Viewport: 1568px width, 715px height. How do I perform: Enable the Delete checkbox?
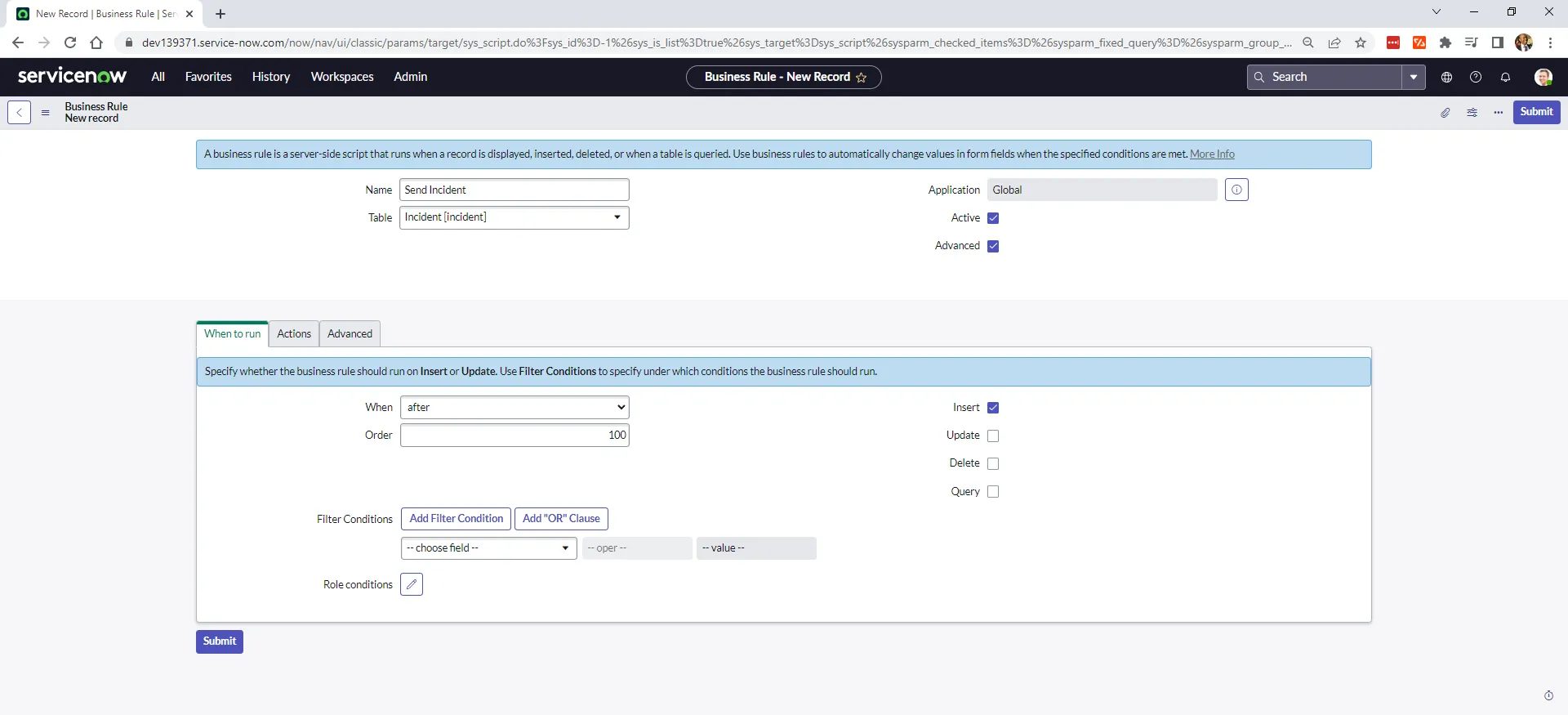993,463
